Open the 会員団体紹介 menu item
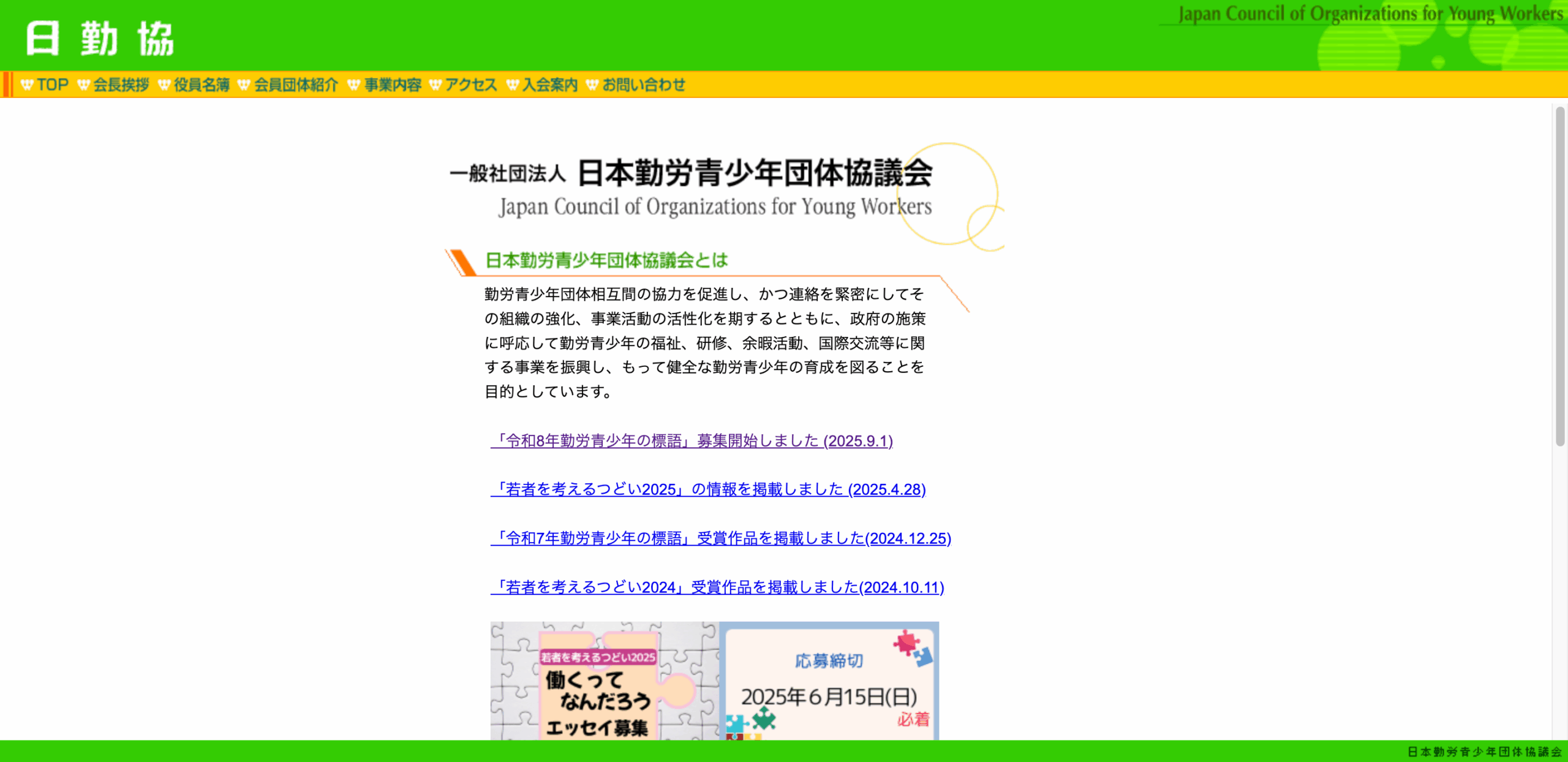 [x=296, y=85]
